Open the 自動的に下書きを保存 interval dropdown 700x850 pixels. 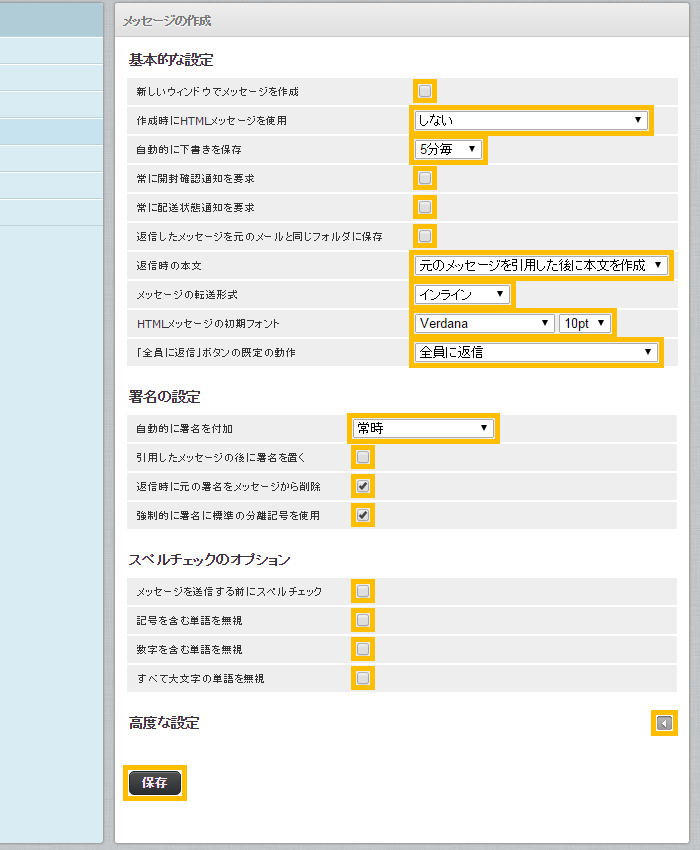click(x=449, y=149)
